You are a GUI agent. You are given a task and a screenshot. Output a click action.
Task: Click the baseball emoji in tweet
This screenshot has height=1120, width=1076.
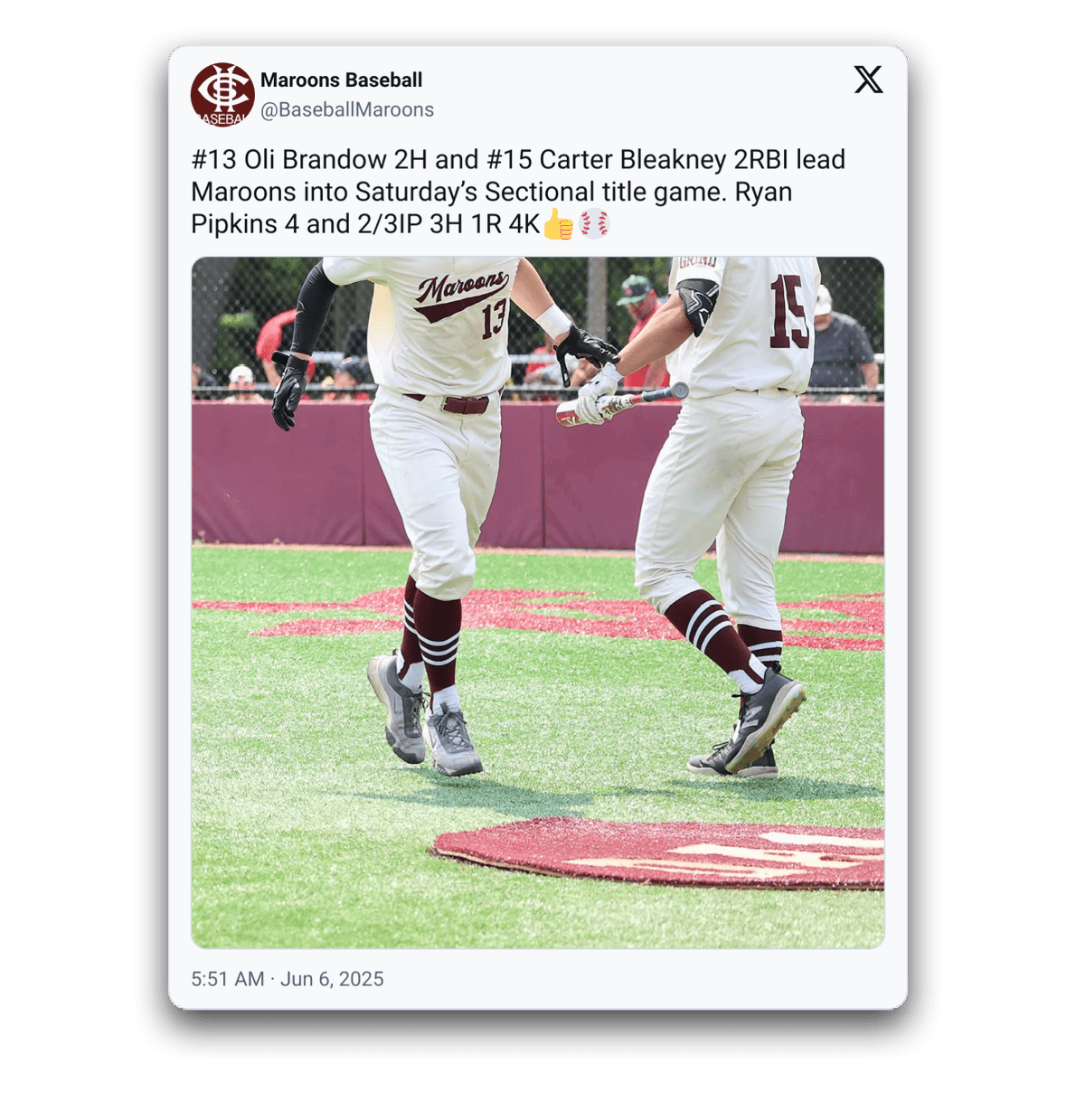594,223
